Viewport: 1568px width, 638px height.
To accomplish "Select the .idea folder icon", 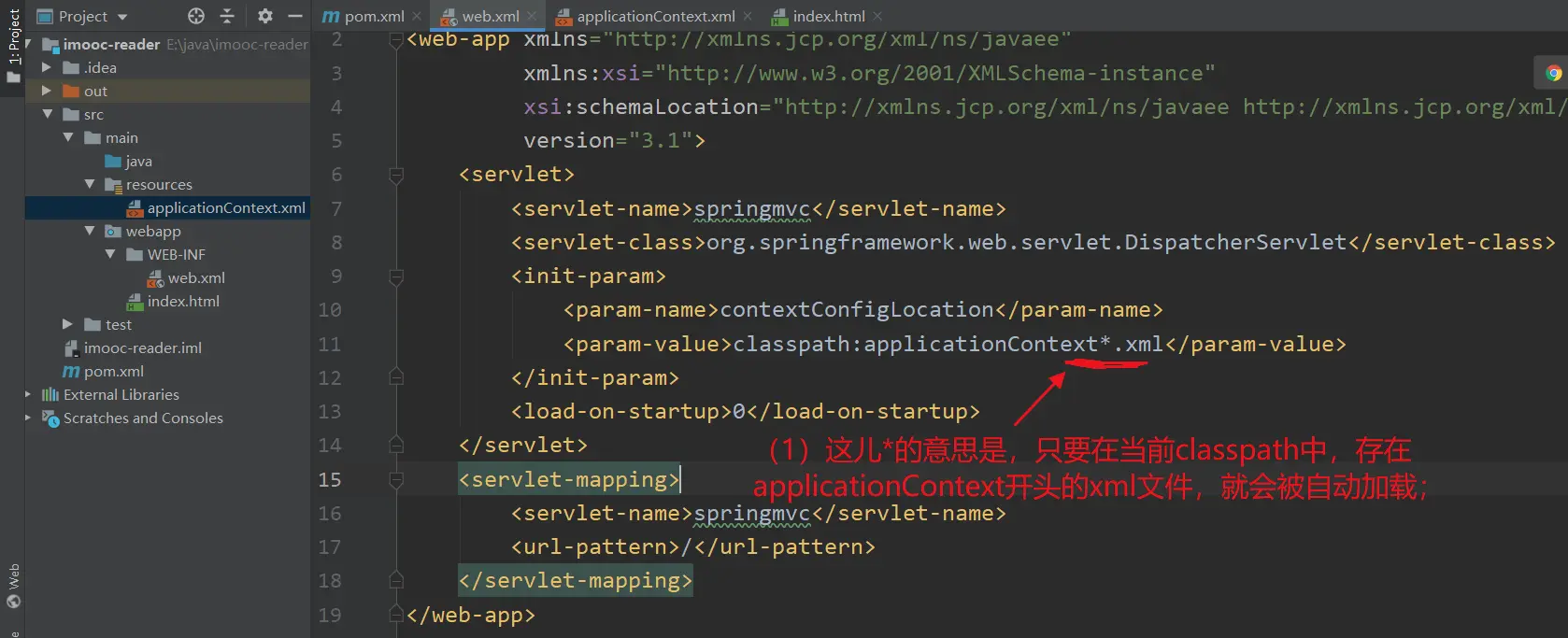I will [x=71, y=67].
